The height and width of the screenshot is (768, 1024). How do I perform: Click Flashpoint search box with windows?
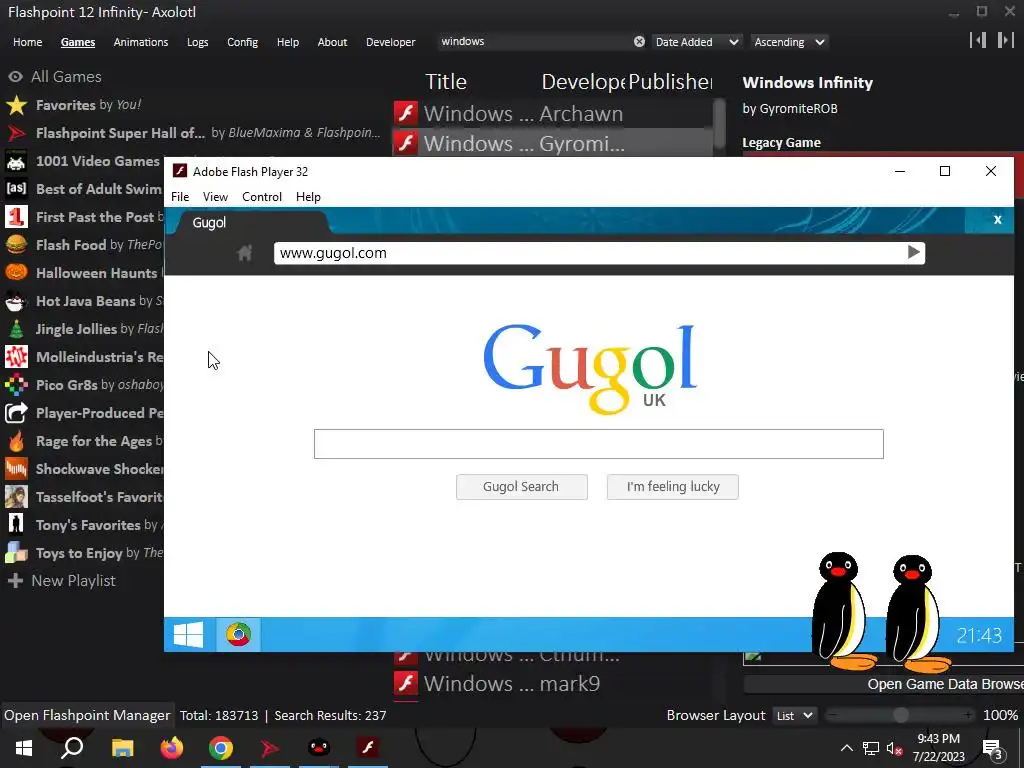point(534,42)
